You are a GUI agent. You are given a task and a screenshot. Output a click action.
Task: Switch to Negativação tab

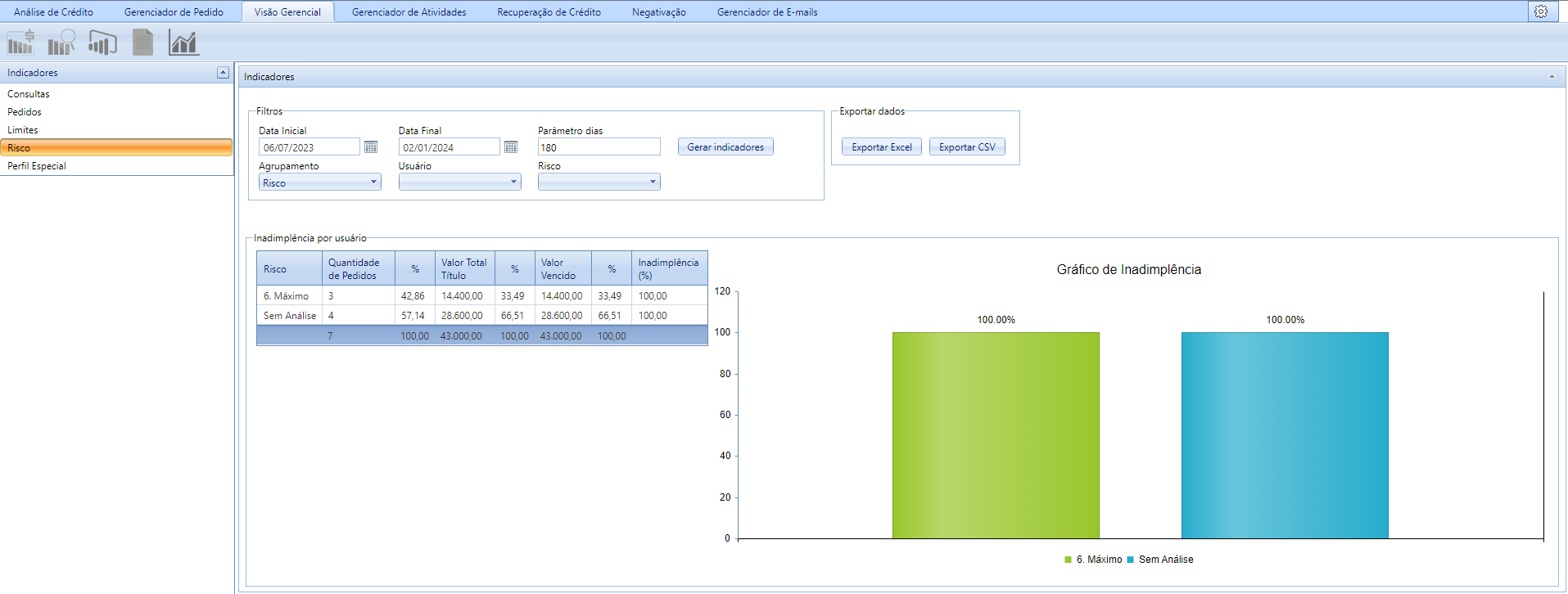[659, 12]
